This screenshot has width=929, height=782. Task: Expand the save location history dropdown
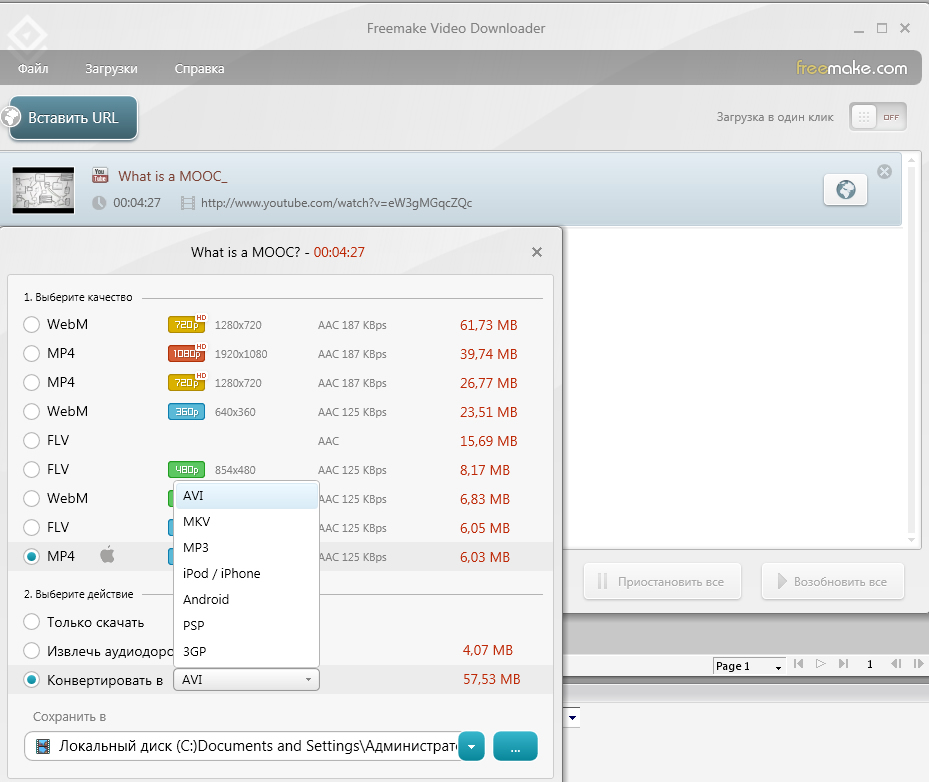472,746
